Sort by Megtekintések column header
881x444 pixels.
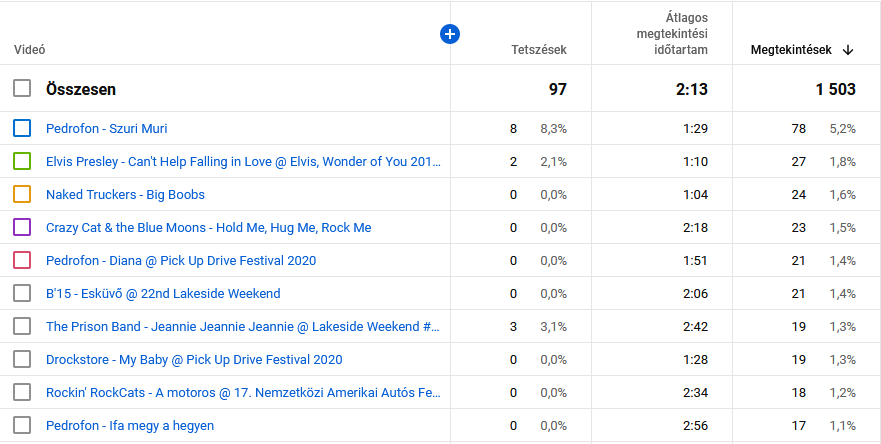[x=791, y=50]
